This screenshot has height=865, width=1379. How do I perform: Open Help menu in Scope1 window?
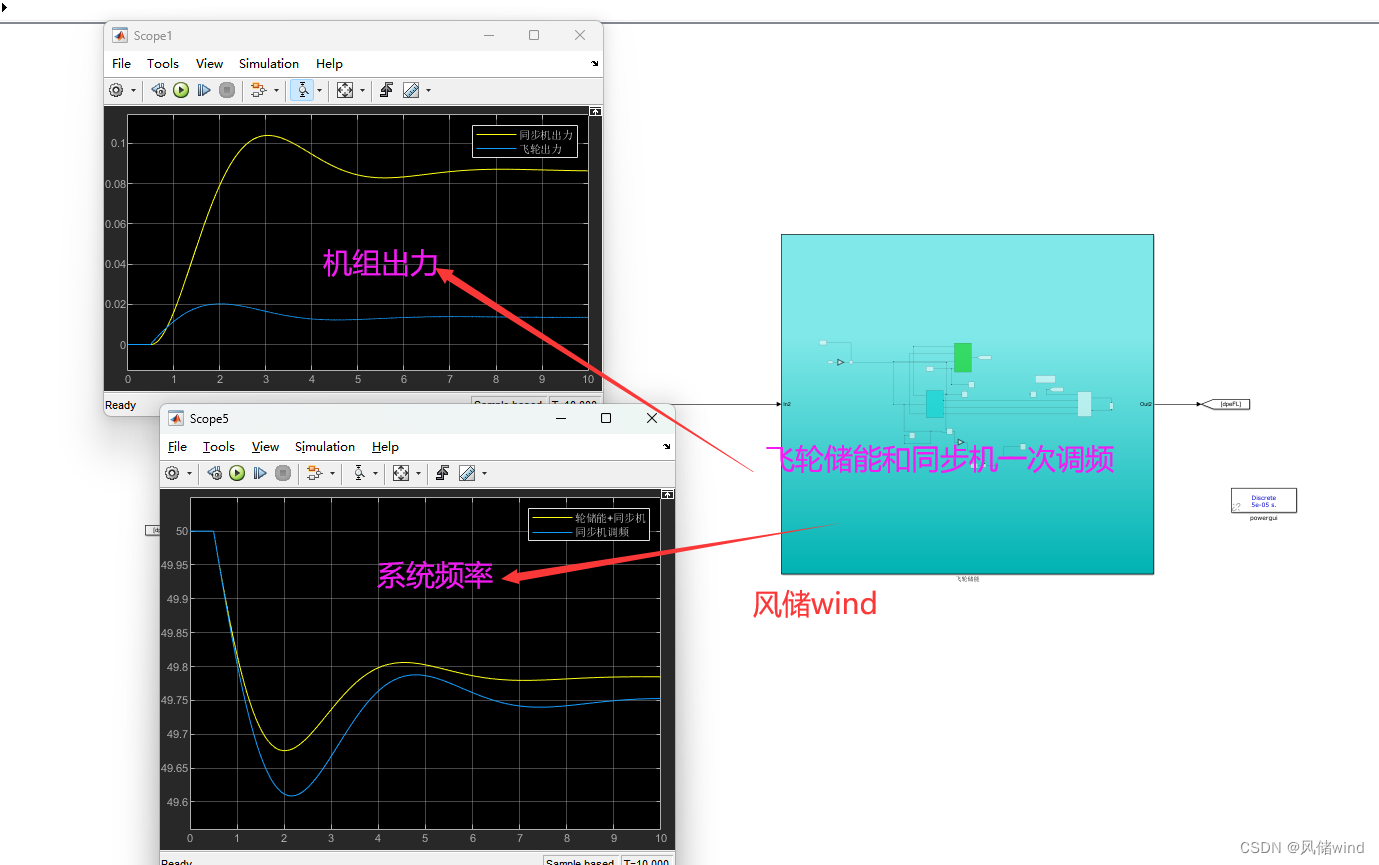(329, 63)
